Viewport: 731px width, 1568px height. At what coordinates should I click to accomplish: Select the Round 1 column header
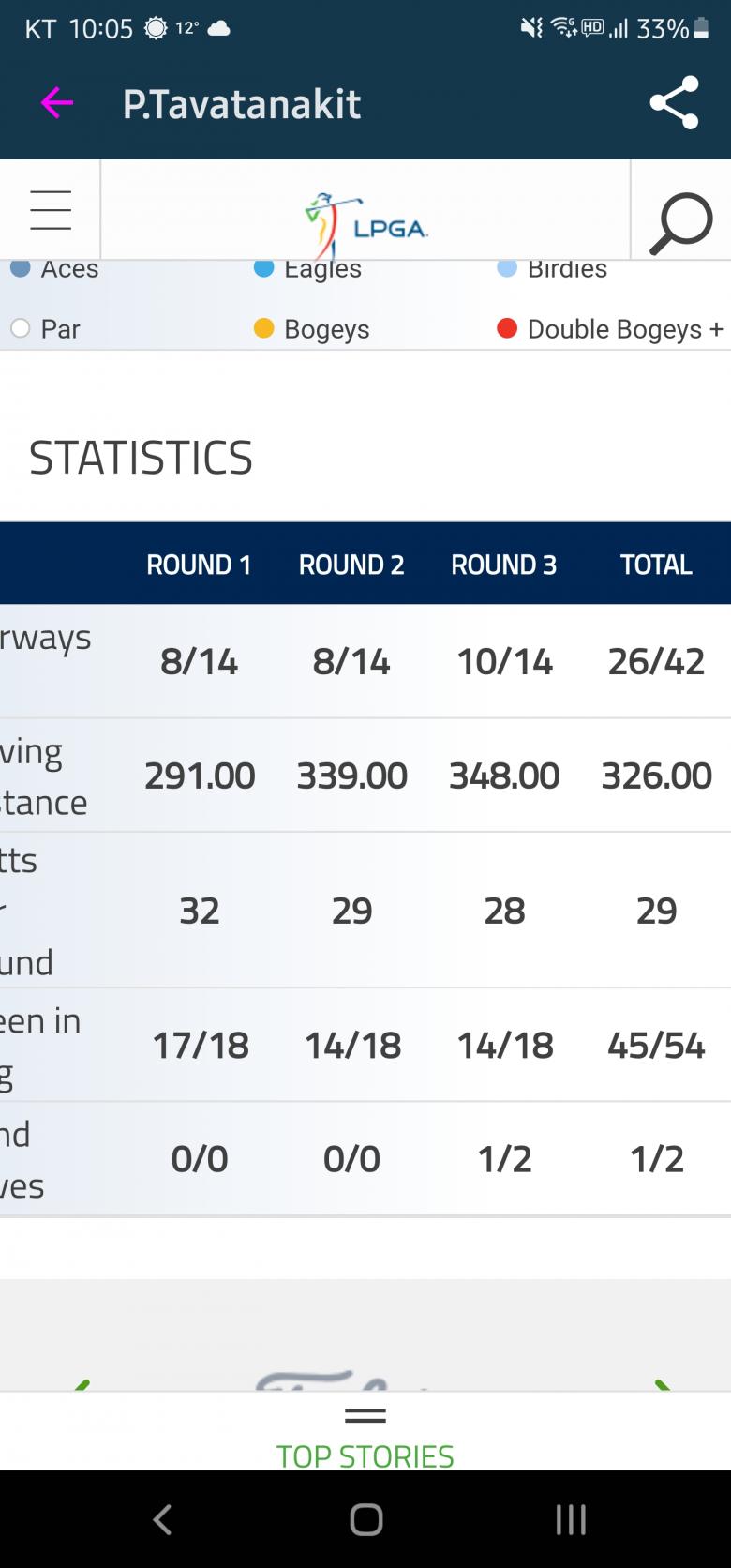(x=199, y=565)
